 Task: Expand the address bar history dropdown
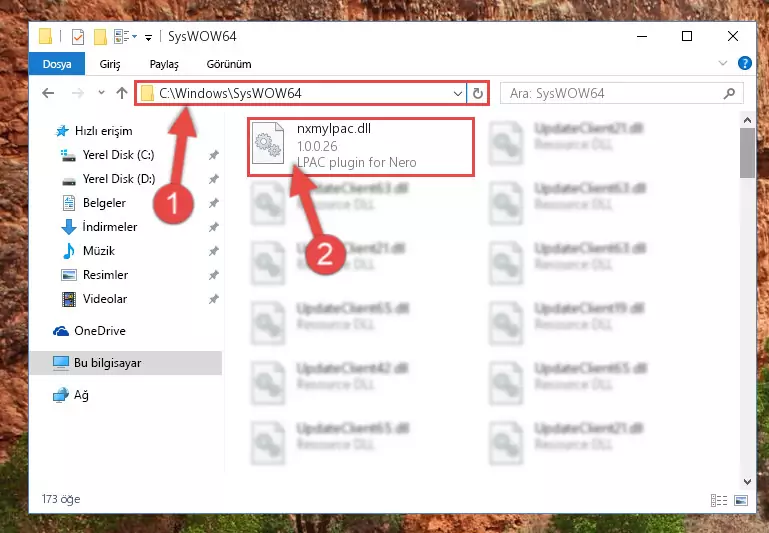458,93
